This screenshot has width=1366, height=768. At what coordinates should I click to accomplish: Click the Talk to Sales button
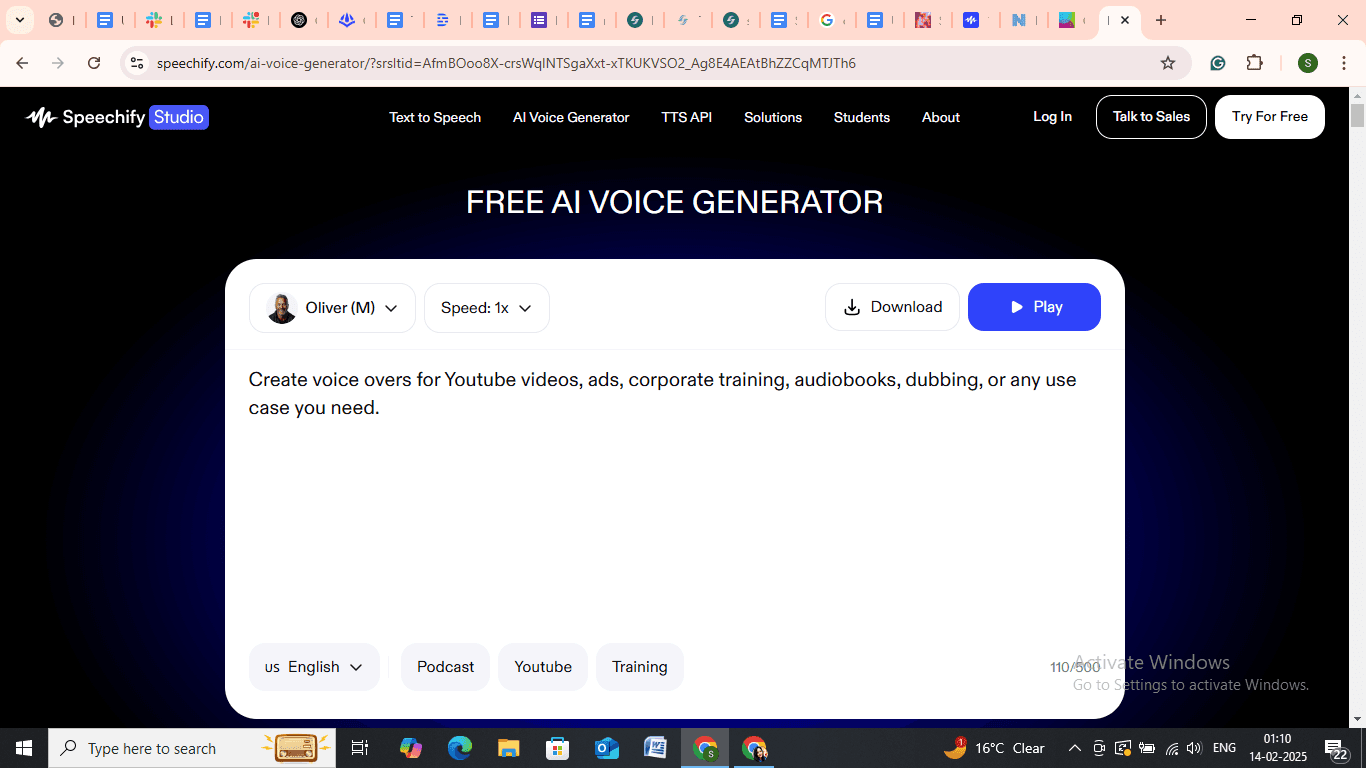(1151, 117)
